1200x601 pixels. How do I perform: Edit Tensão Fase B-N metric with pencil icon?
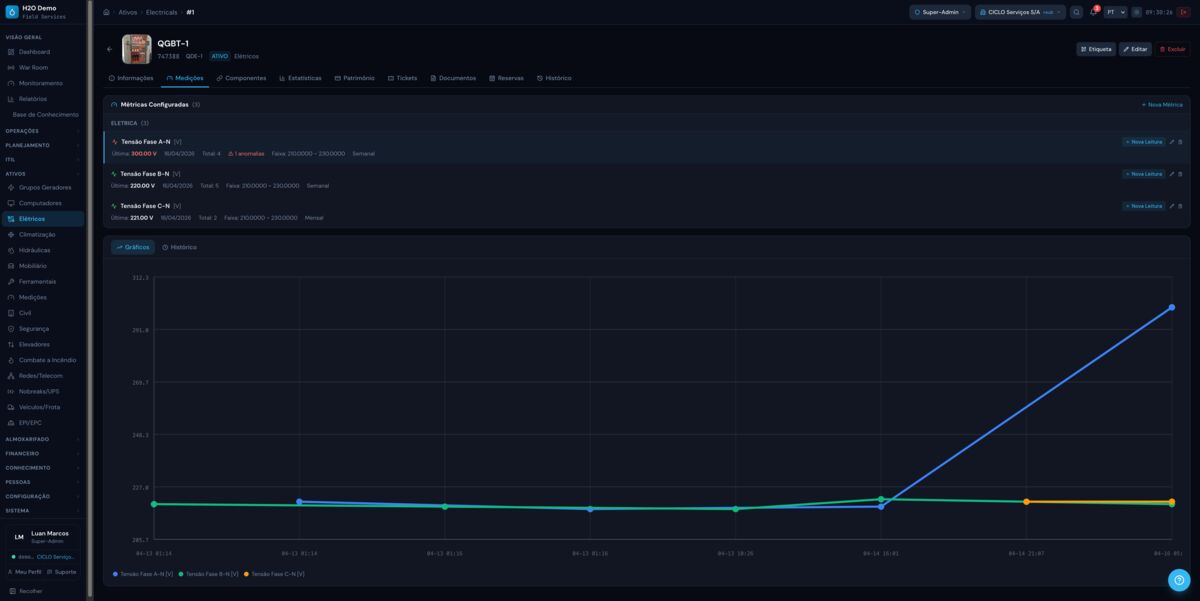pyautogui.click(x=1172, y=174)
